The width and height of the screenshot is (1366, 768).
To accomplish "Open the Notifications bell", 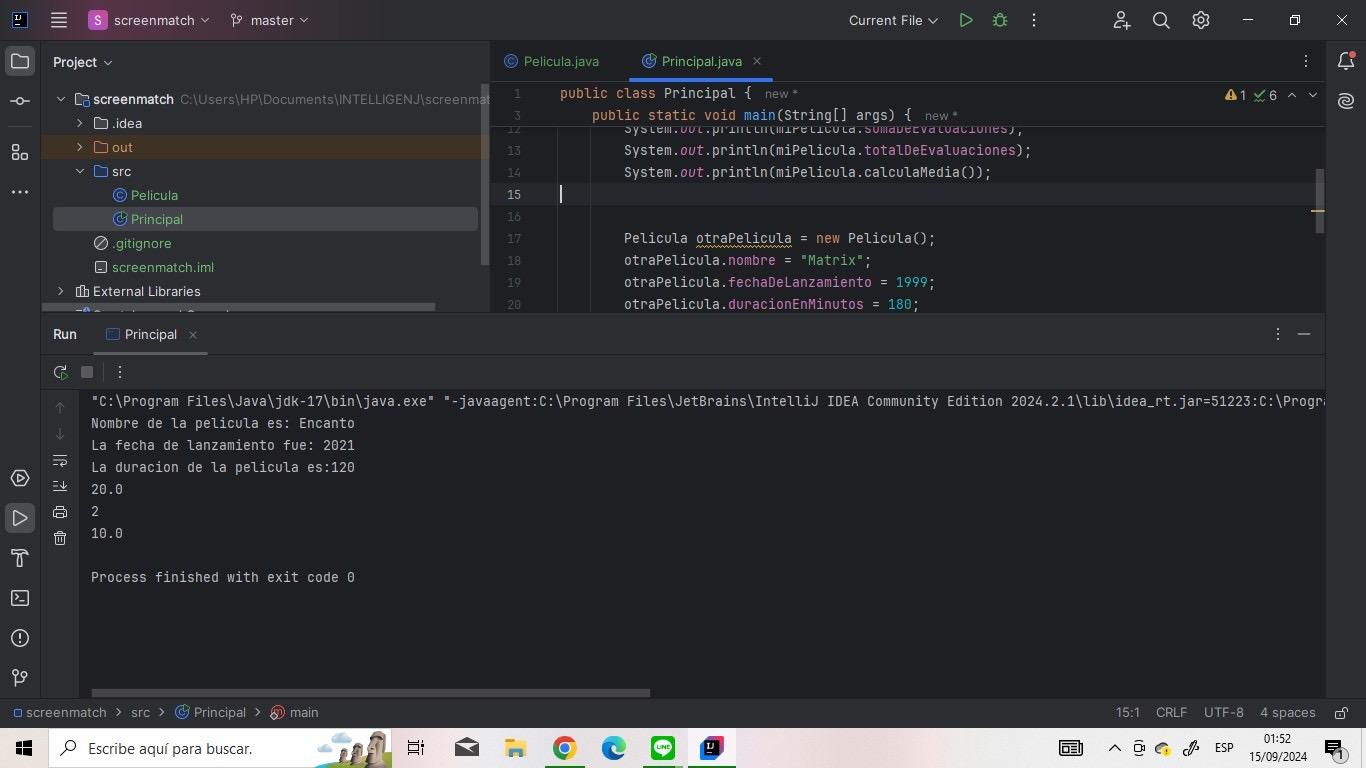I will [1346, 62].
